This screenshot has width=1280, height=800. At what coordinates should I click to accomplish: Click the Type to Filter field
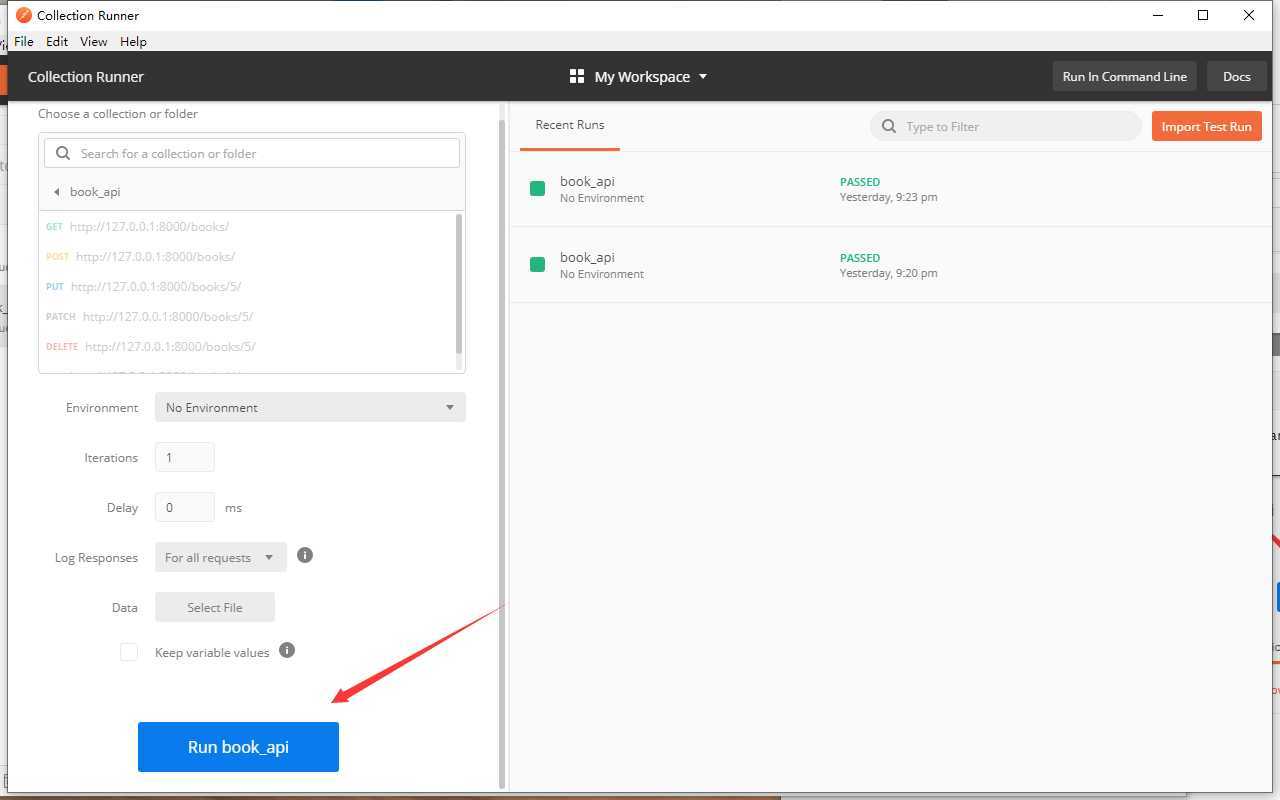[x=1006, y=126]
